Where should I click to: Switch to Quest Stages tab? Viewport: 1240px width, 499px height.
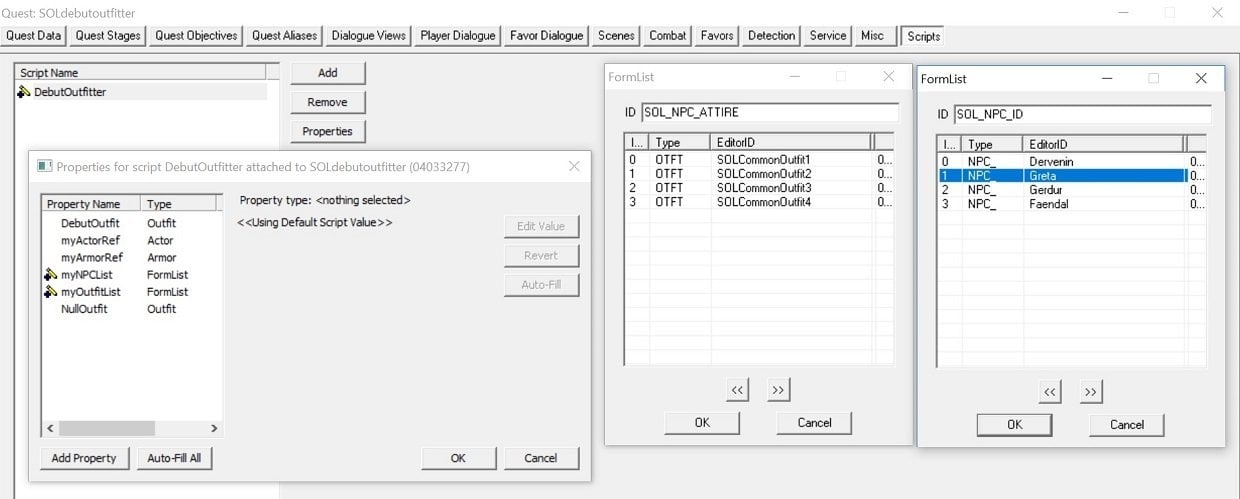point(108,36)
